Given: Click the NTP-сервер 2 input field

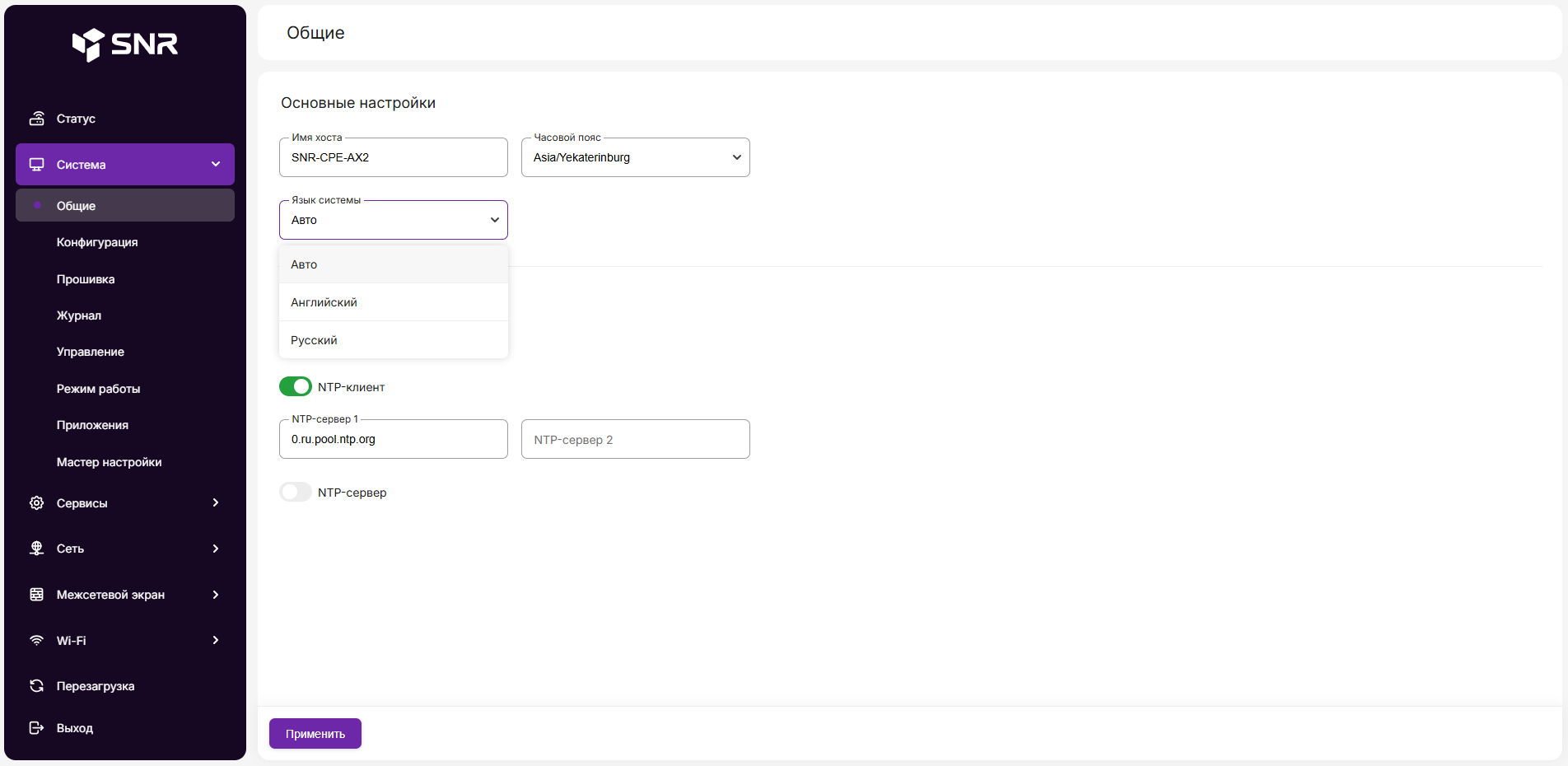Looking at the screenshot, I should pos(635,440).
